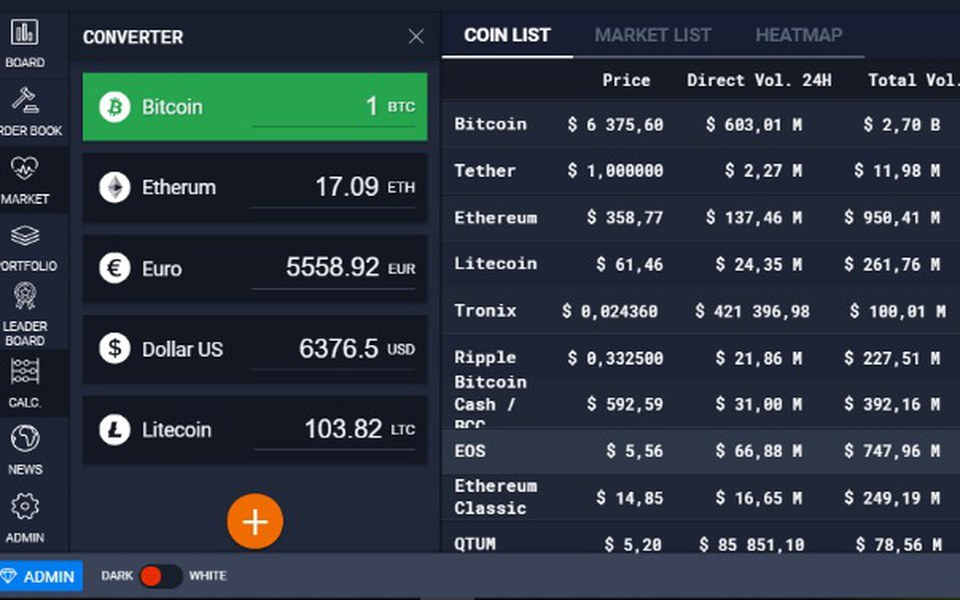Switch to the Market List tab
The height and width of the screenshot is (600, 960).
point(653,36)
